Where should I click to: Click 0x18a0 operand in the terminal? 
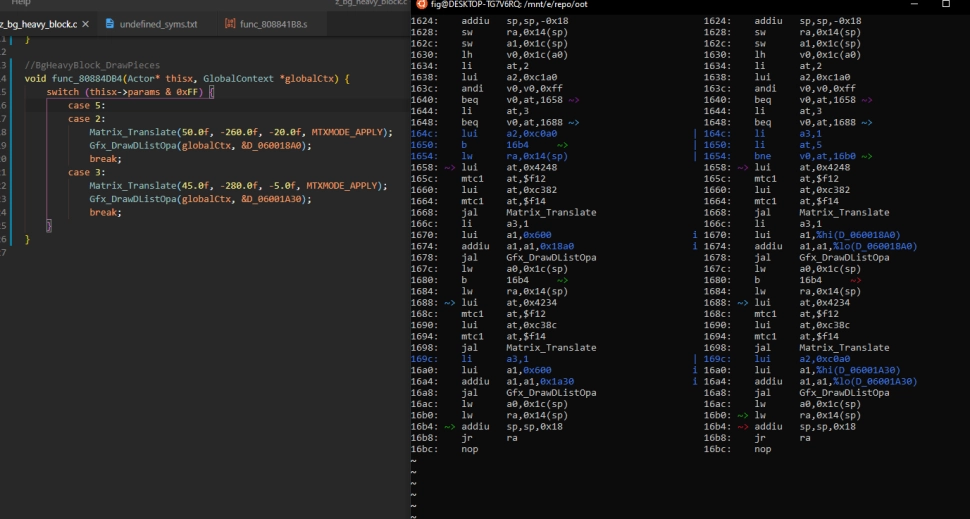tap(557, 246)
